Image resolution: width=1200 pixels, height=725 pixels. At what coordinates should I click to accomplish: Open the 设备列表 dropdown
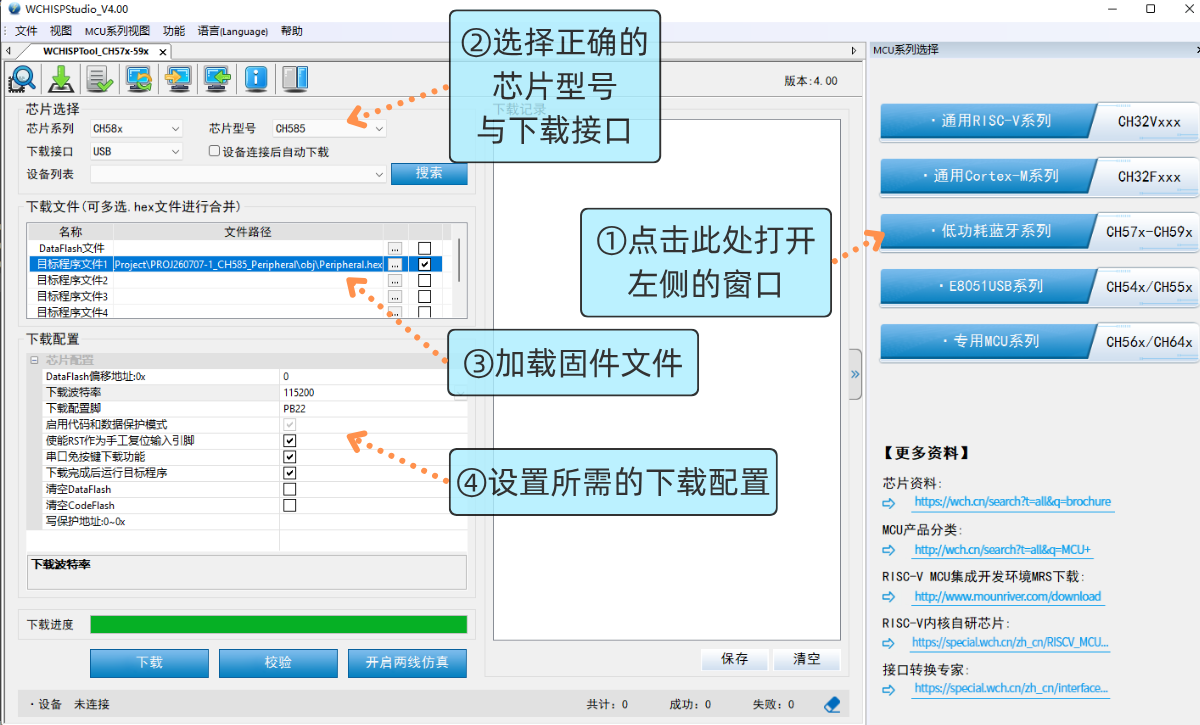238,174
